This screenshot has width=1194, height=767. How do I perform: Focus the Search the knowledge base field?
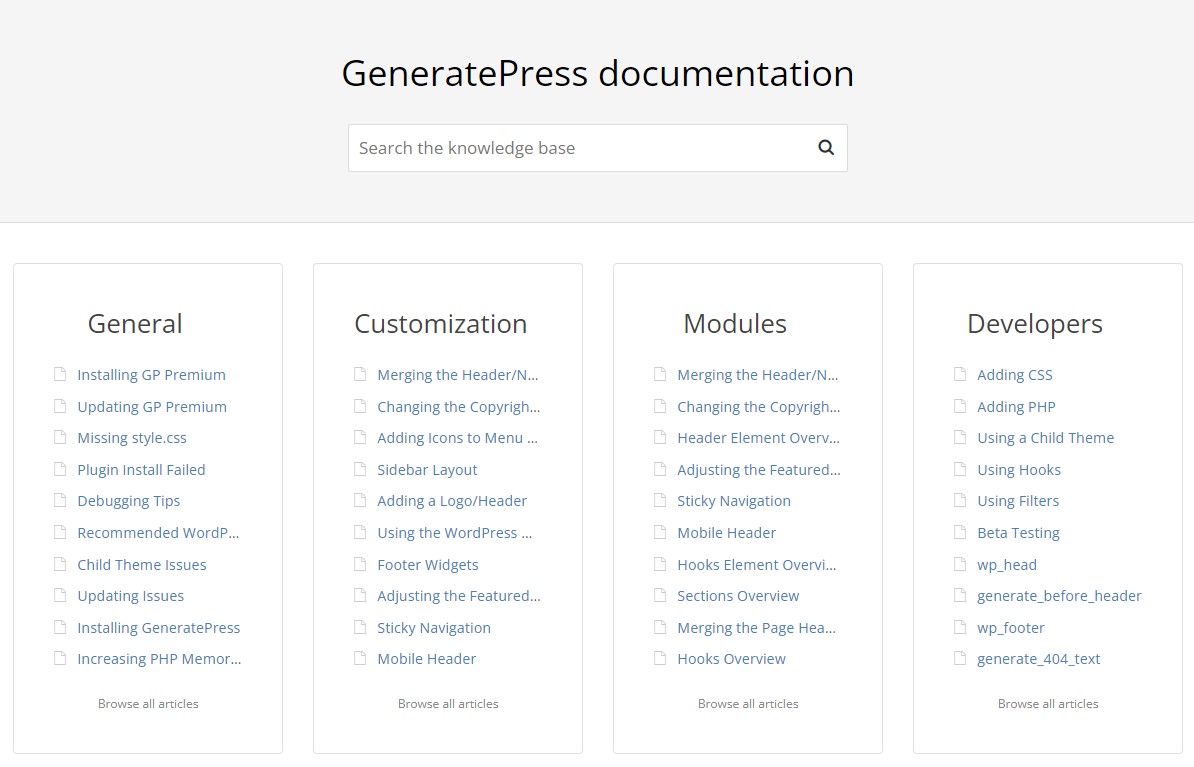pos(597,148)
